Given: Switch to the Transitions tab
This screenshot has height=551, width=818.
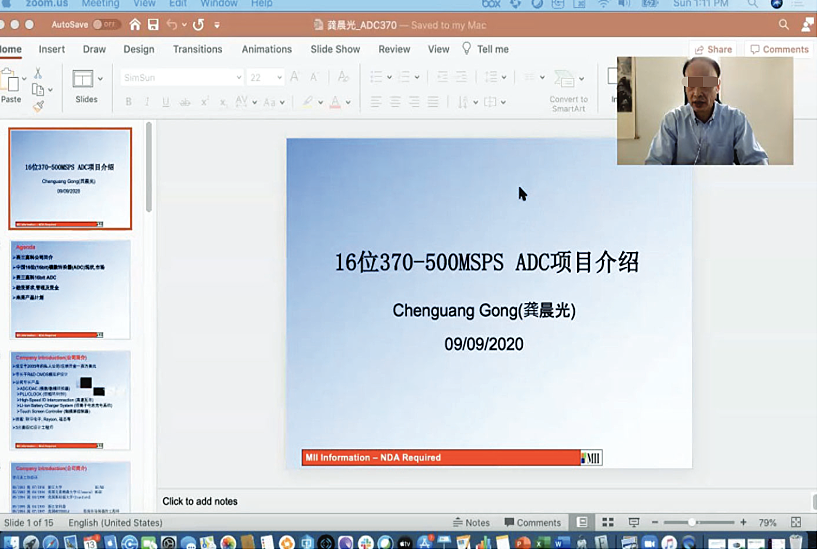Looking at the screenshot, I should click(x=198, y=49).
